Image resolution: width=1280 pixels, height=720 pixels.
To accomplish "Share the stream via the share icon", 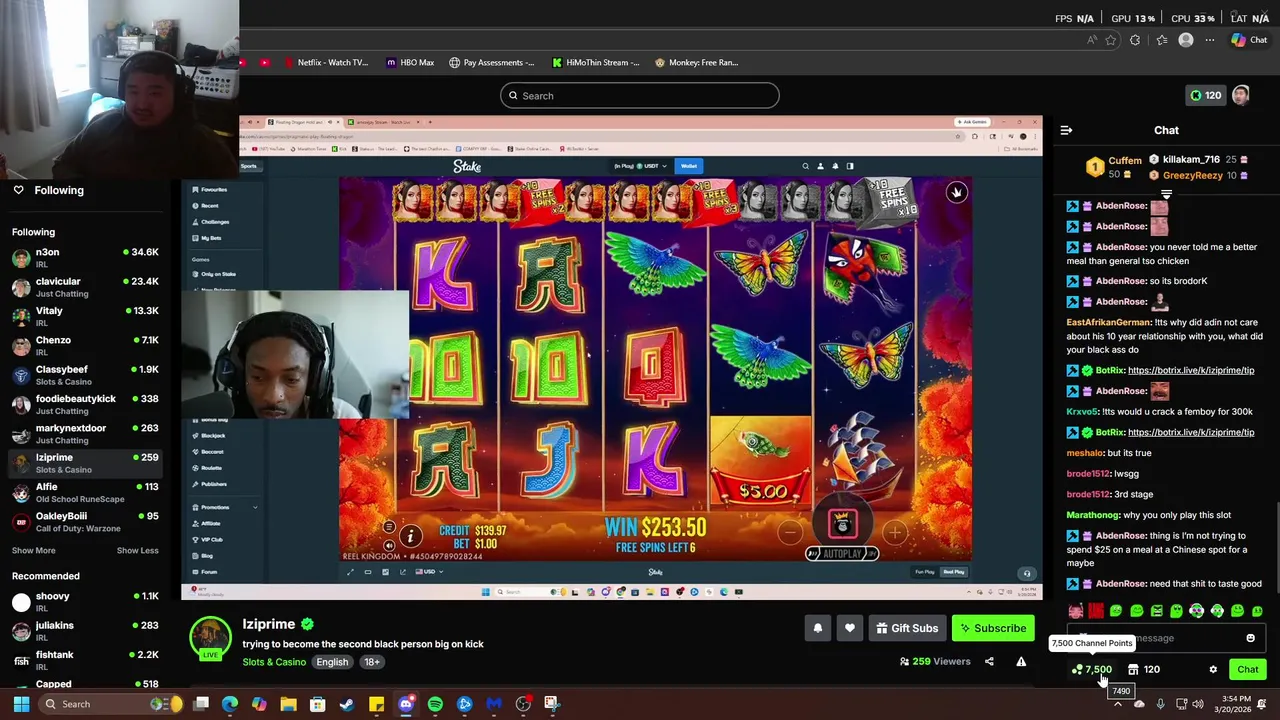I will point(989,661).
